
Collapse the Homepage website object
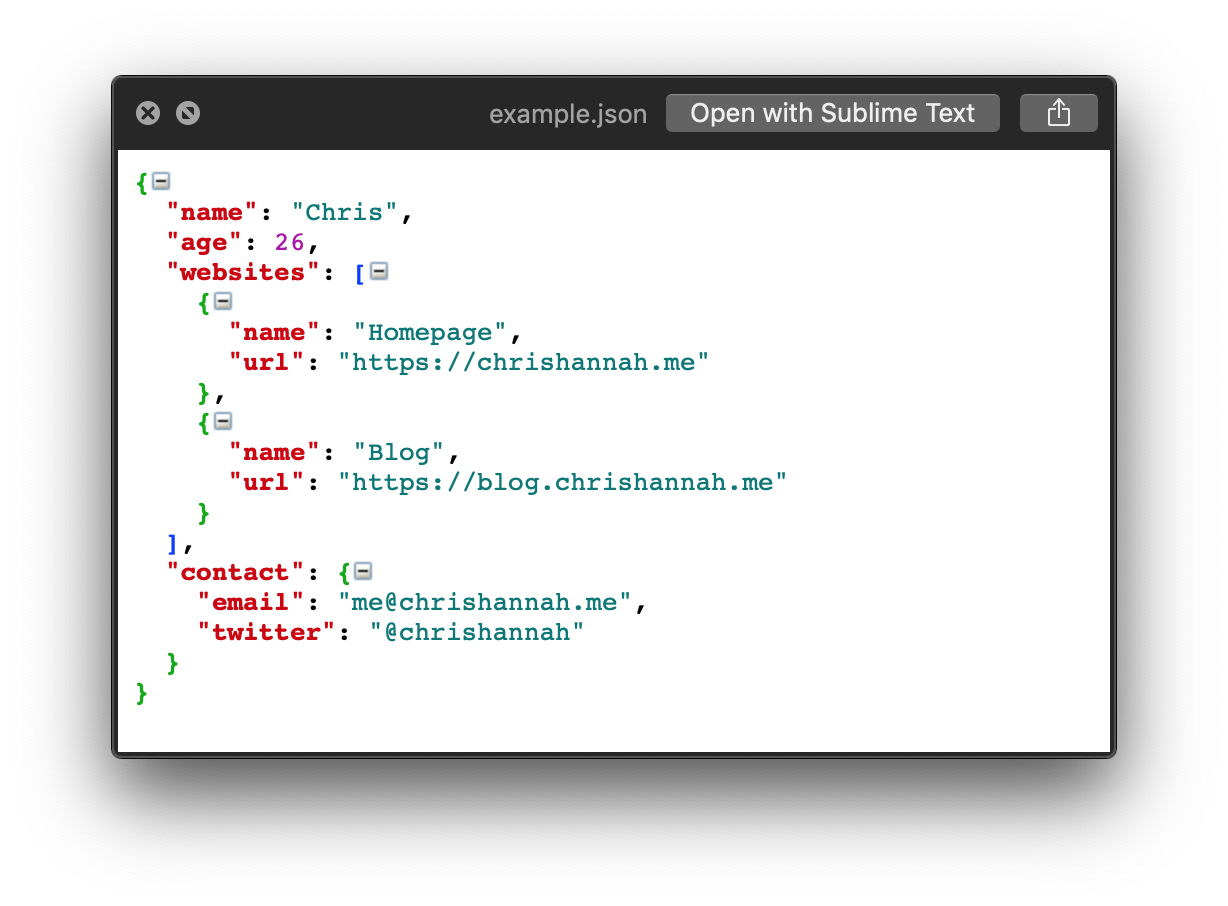(x=223, y=301)
